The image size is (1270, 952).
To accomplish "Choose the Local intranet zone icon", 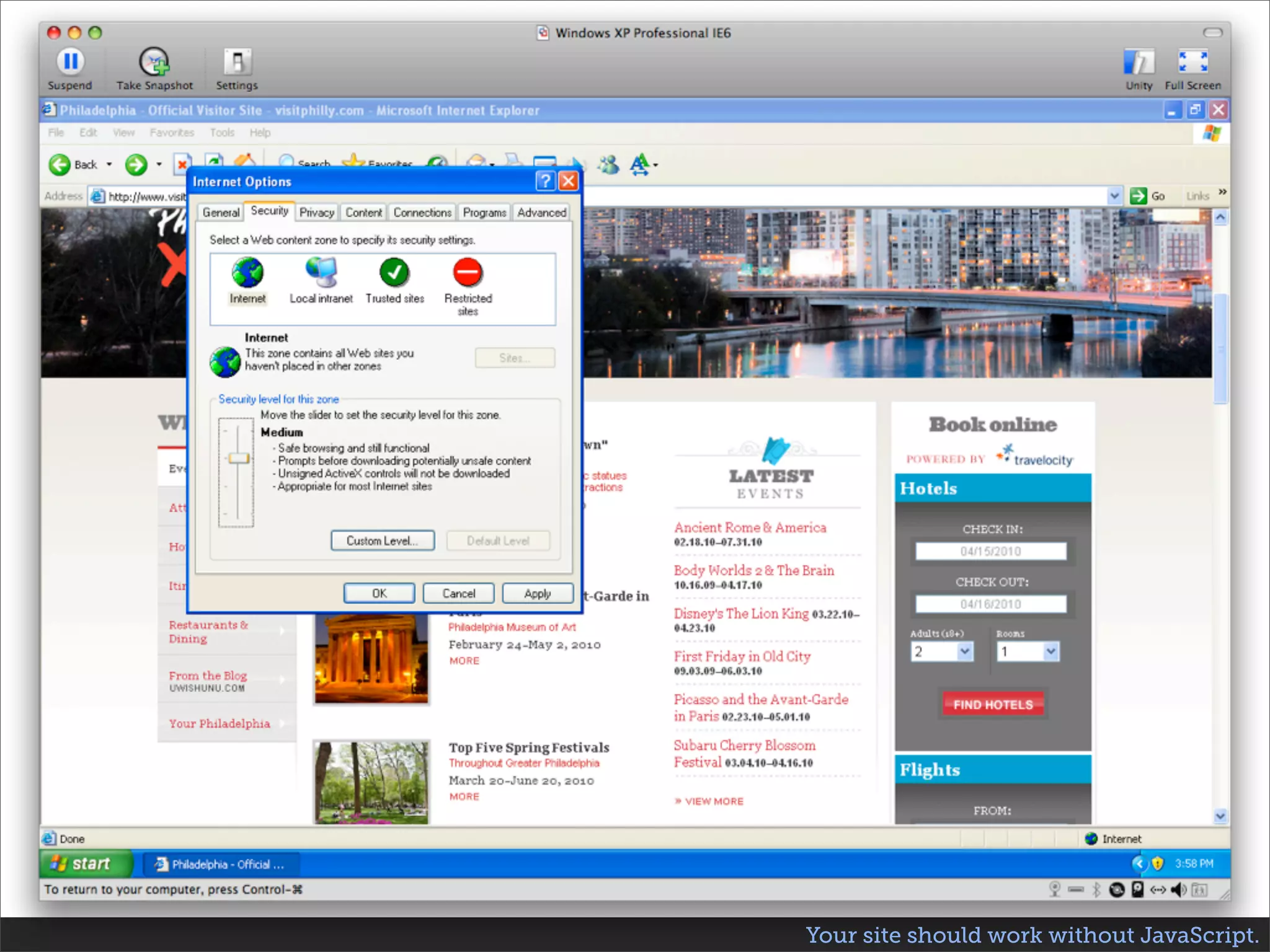I will click(321, 273).
